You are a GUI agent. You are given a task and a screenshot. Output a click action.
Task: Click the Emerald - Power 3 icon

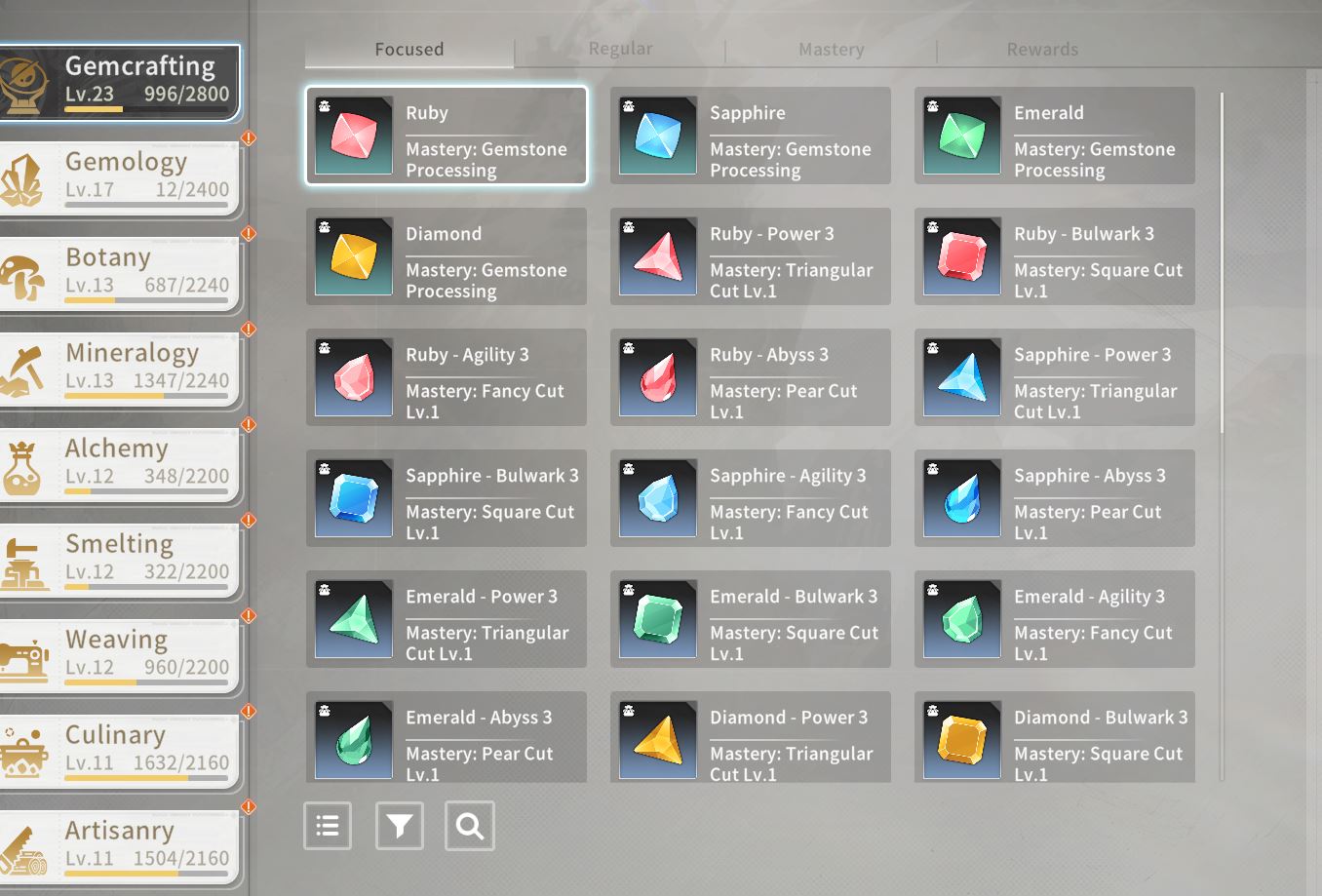[x=354, y=619]
